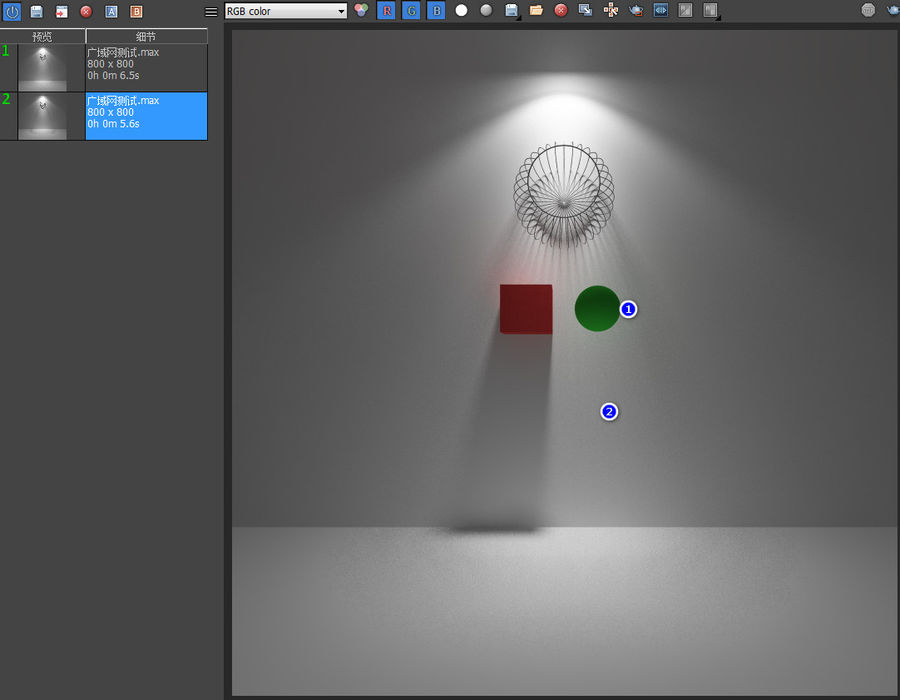Clear the frame buffer image

tap(561, 10)
